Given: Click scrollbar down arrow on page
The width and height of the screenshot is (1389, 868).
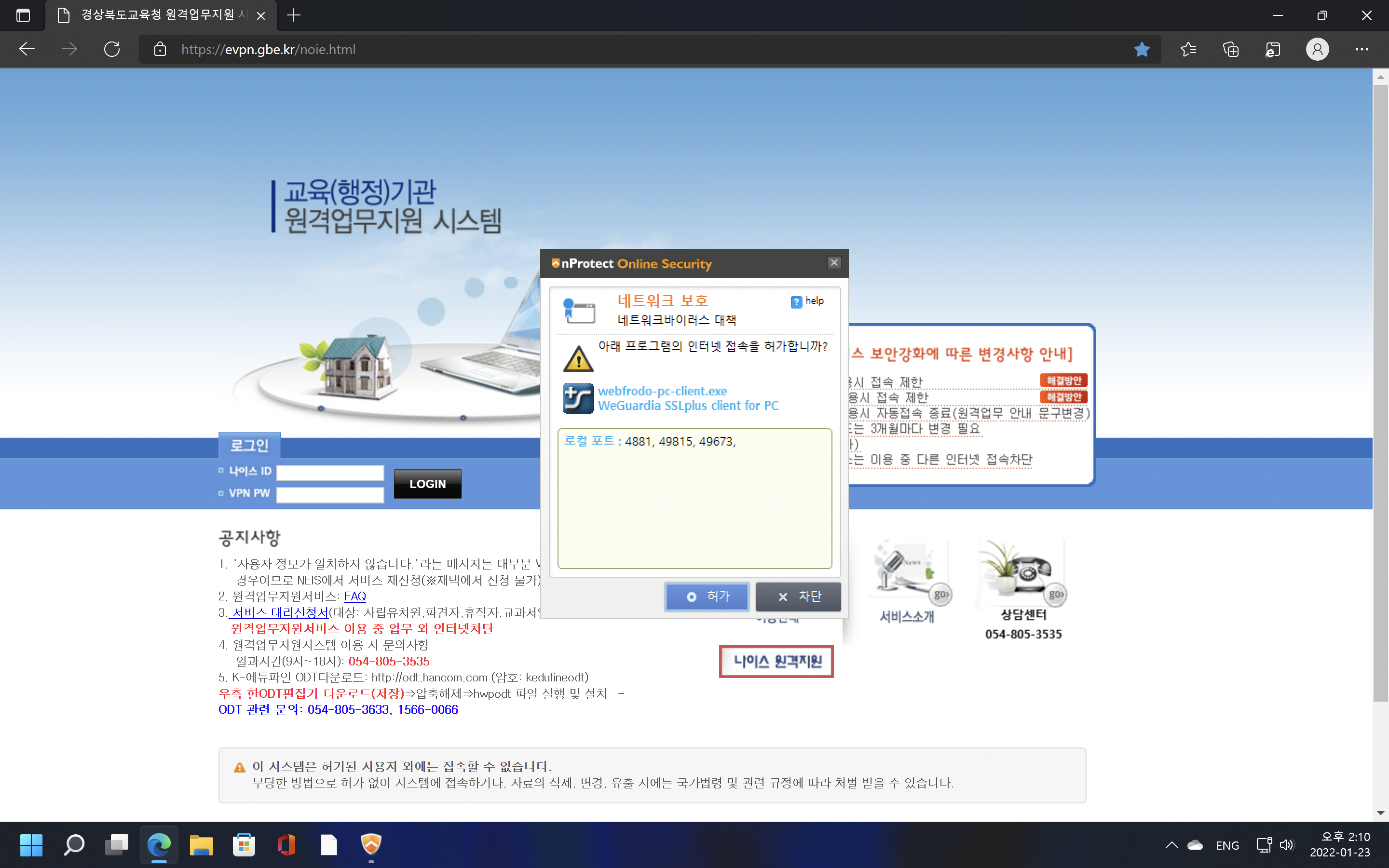Looking at the screenshot, I should pos(1380,813).
